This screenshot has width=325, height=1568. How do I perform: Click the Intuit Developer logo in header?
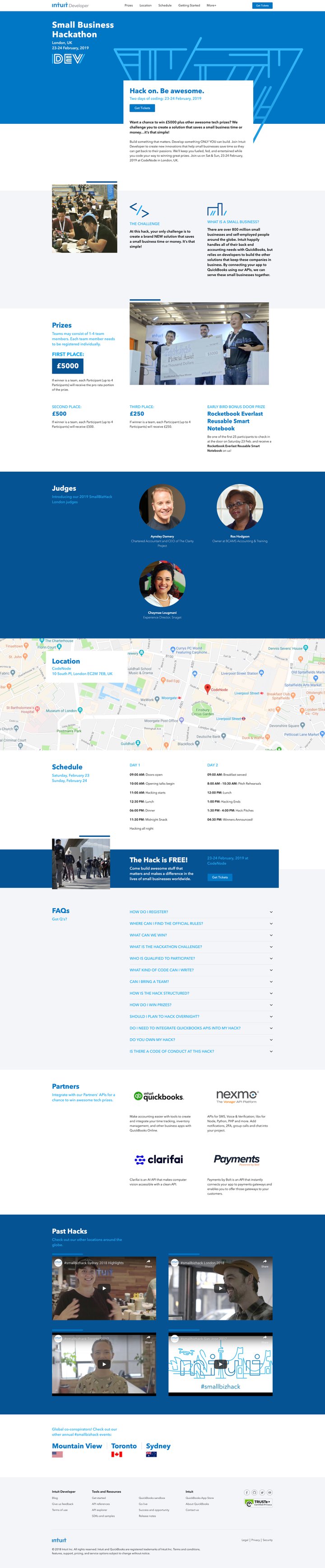(x=70, y=5)
